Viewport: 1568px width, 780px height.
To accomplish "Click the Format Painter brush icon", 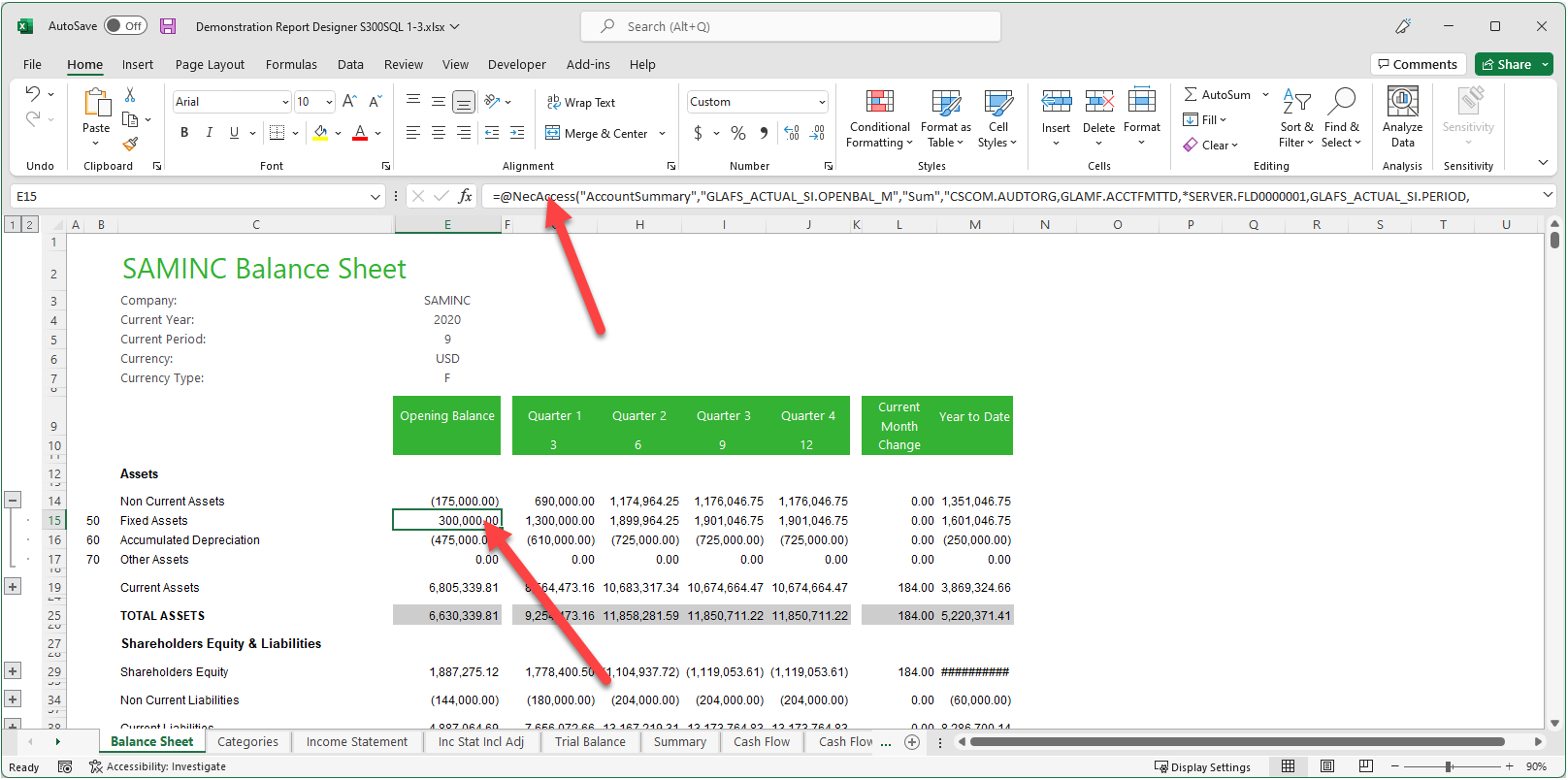I will pos(130,145).
